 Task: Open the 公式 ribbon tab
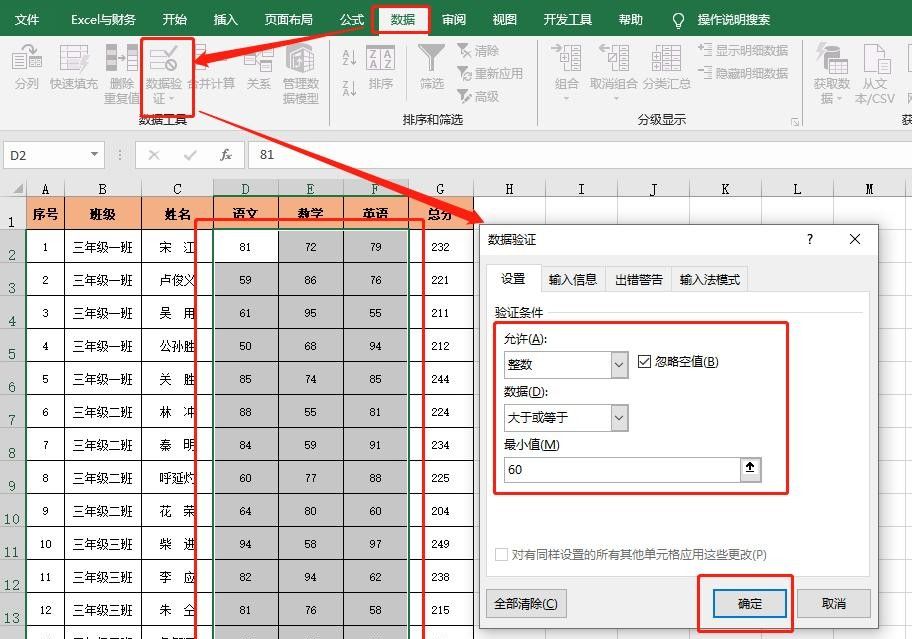pyautogui.click(x=351, y=18)
